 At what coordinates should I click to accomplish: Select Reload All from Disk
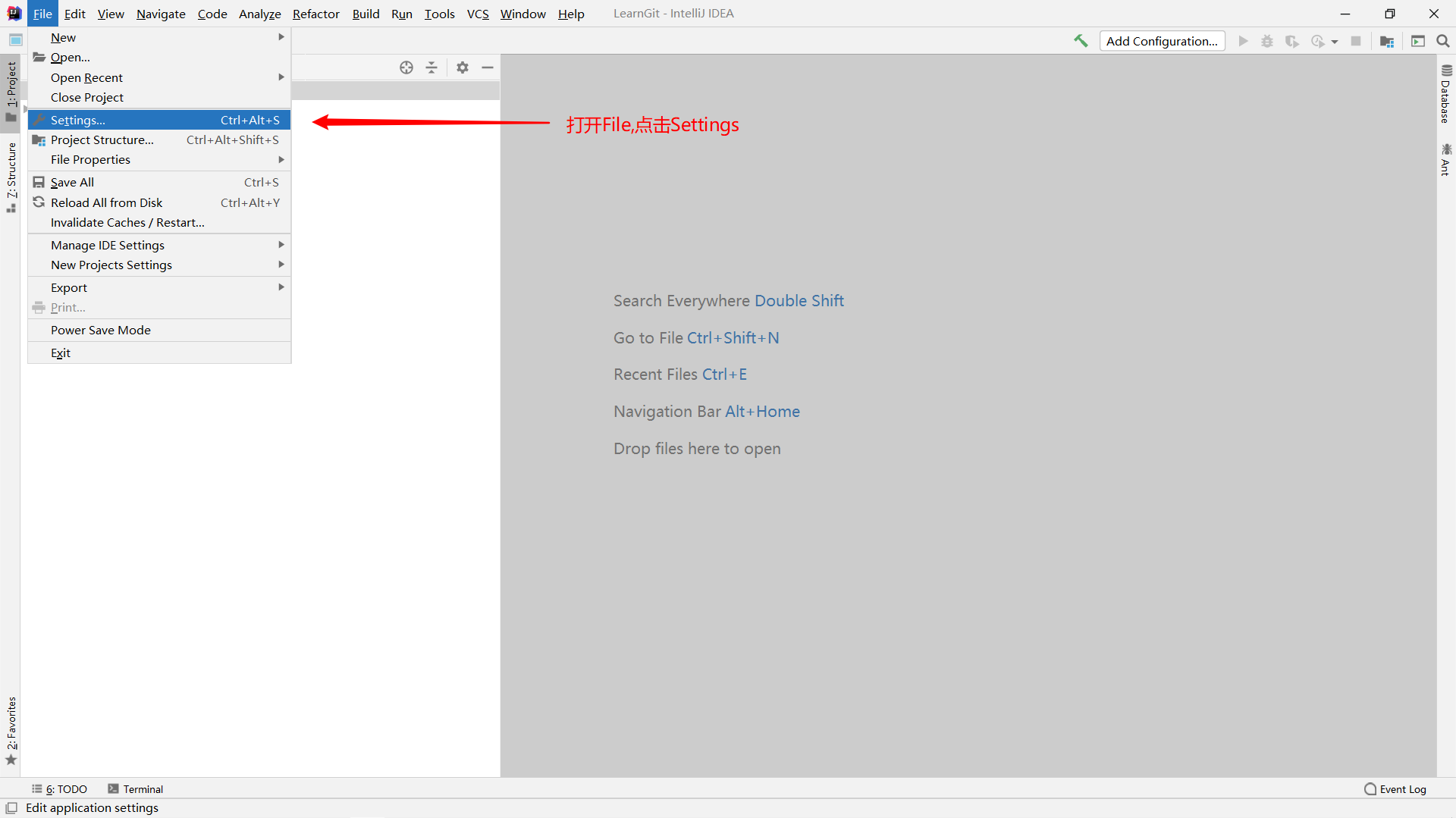click(159, 203)
